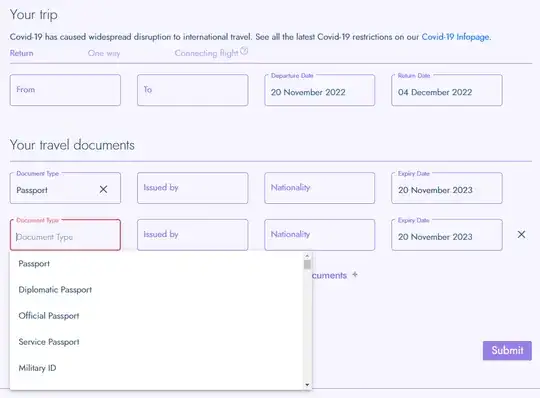Open first row Expiry Date picker
Viewport: 540px width, 398px height.
[447, 188]
